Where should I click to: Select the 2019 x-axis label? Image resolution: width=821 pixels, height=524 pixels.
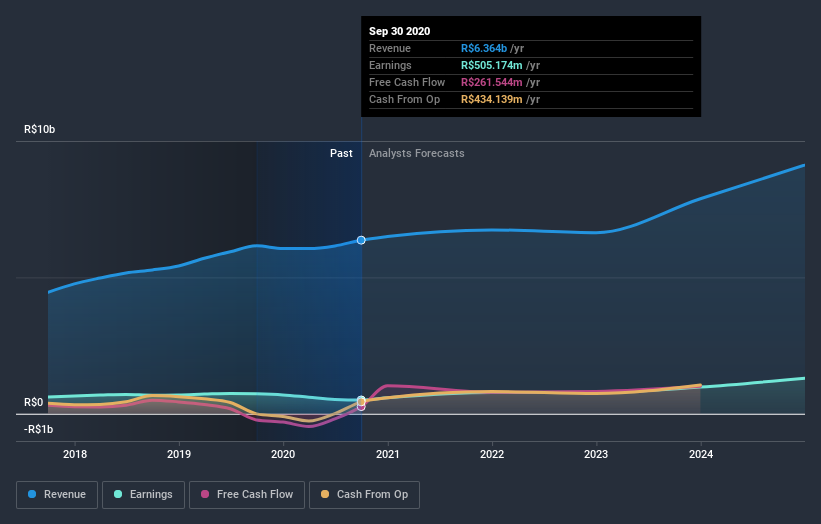(179, 454)
